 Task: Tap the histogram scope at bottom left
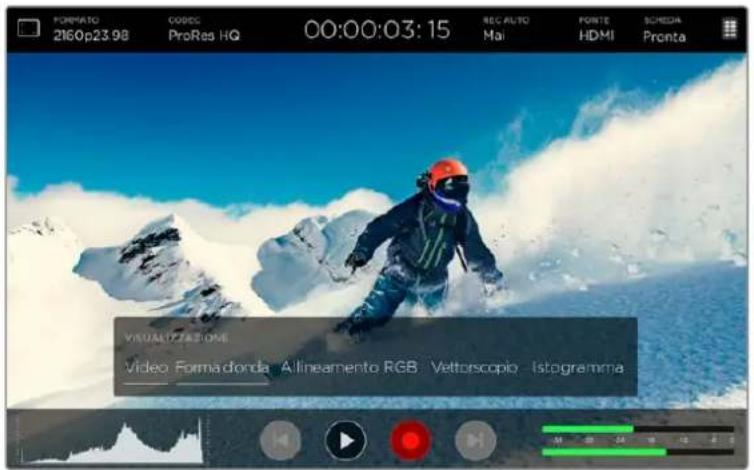coord(112,440)
